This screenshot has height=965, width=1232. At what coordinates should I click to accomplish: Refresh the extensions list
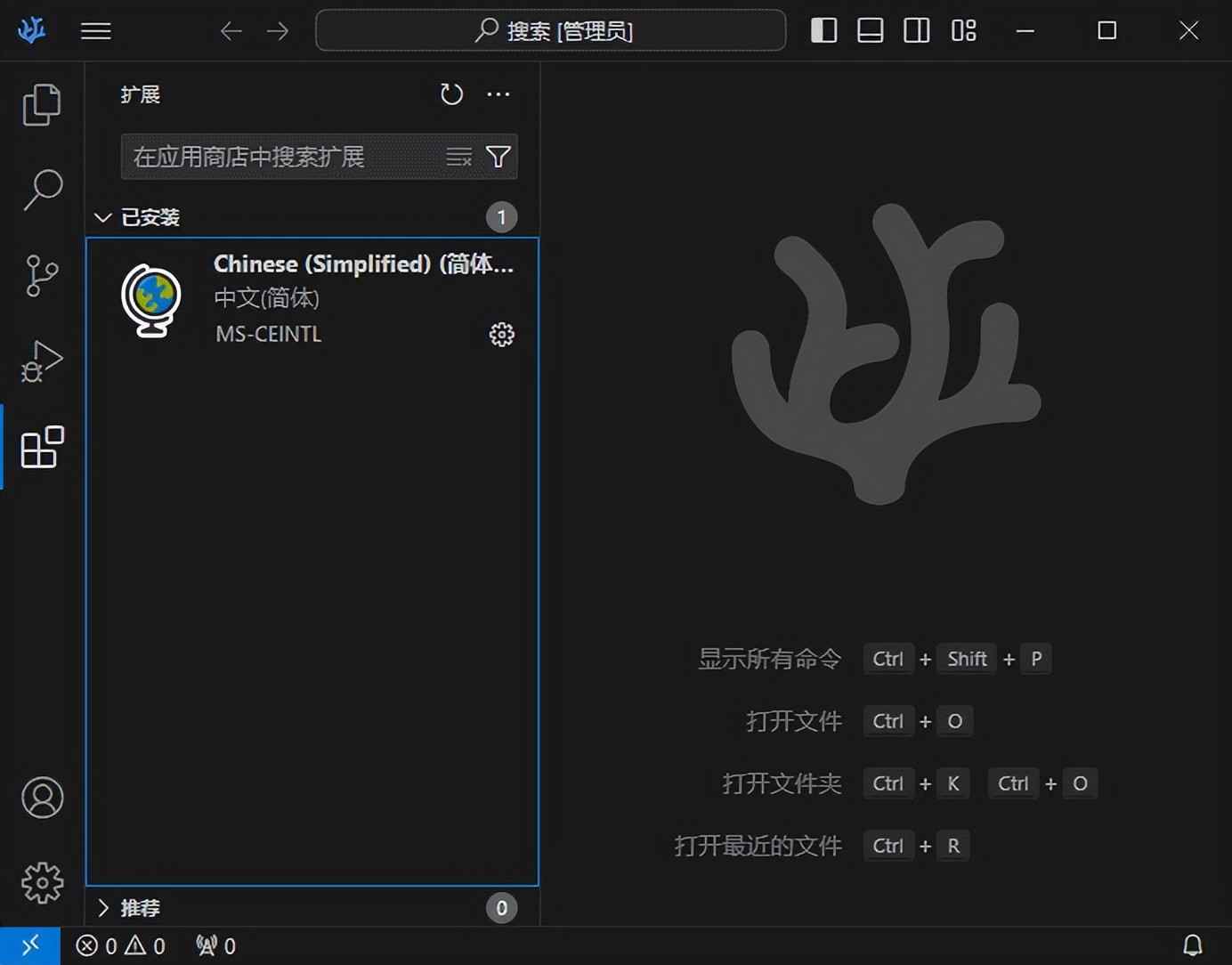(x=451, y=94)
